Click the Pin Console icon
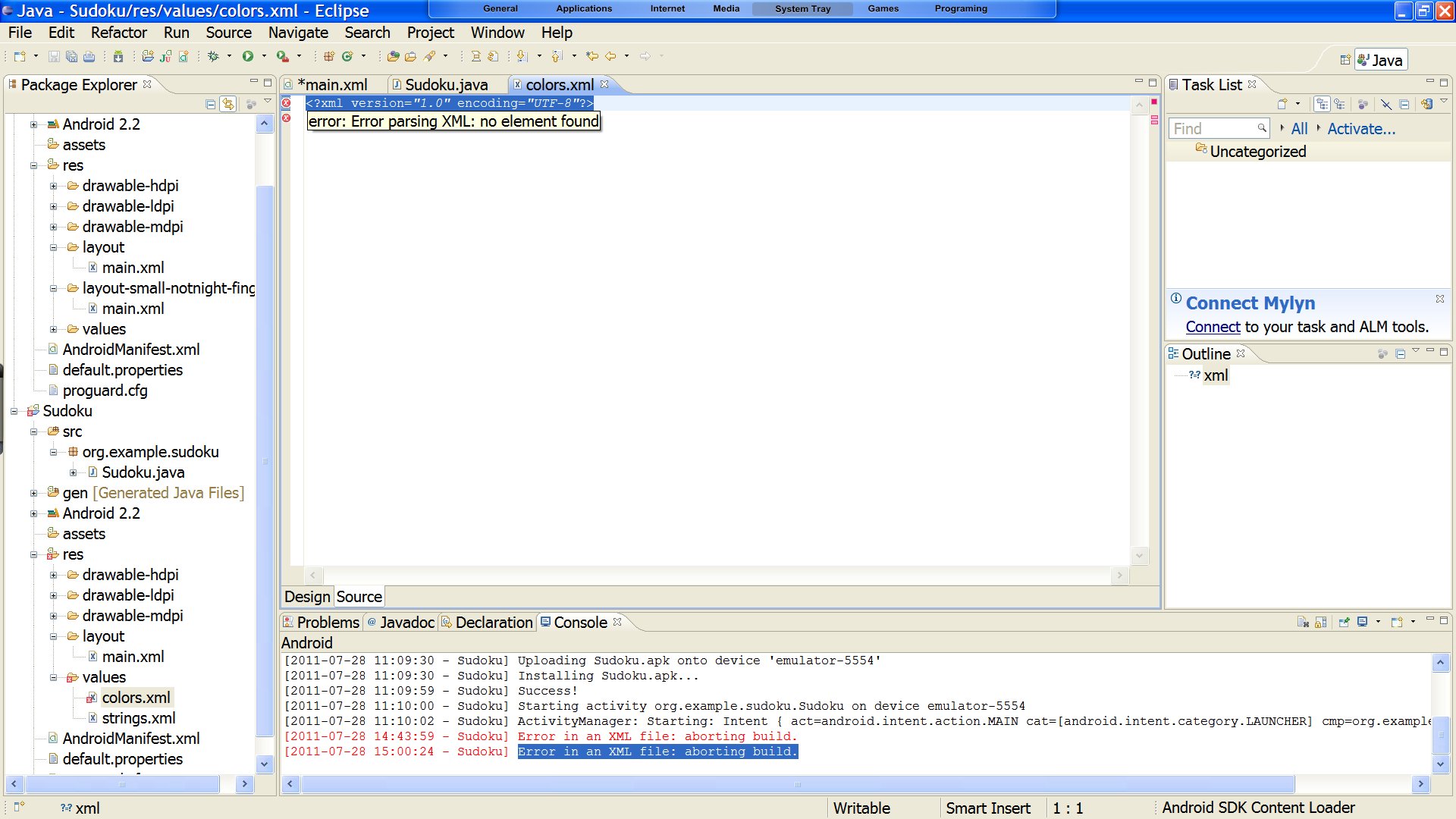This screenshot has width=1456, height=819. point(1344,623)
